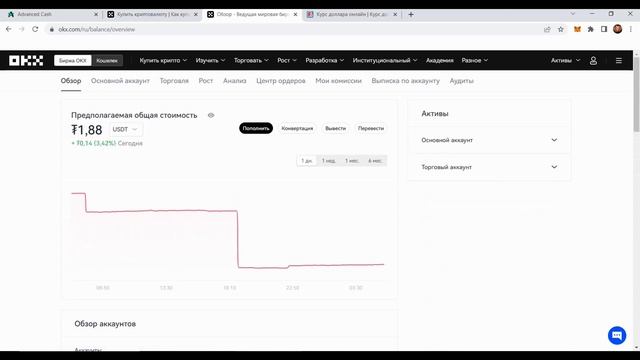The image size is (640, 360).
Task: Open the Рост sub-tab
Action: click(x=206, y=81)
